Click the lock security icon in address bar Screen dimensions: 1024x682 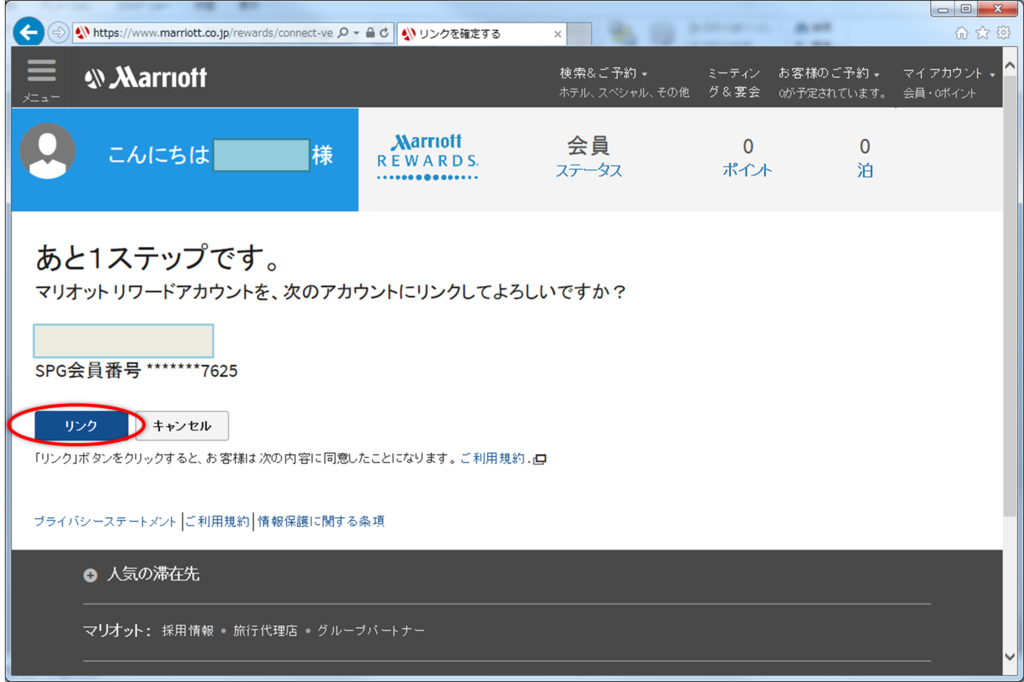[x=370, y=33]
